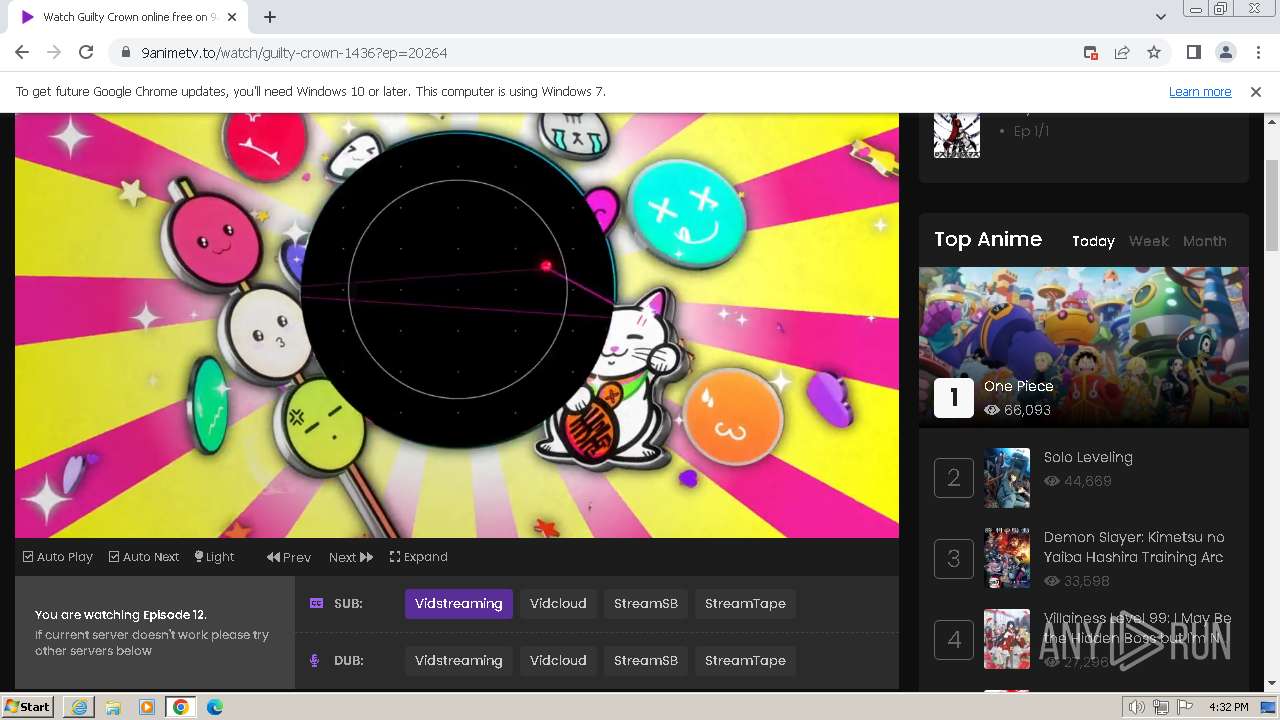The image size is (1280, 720).
Task: Toggle Auto Next checkbox
Action: pyautogui.click(x=144, y=557)
